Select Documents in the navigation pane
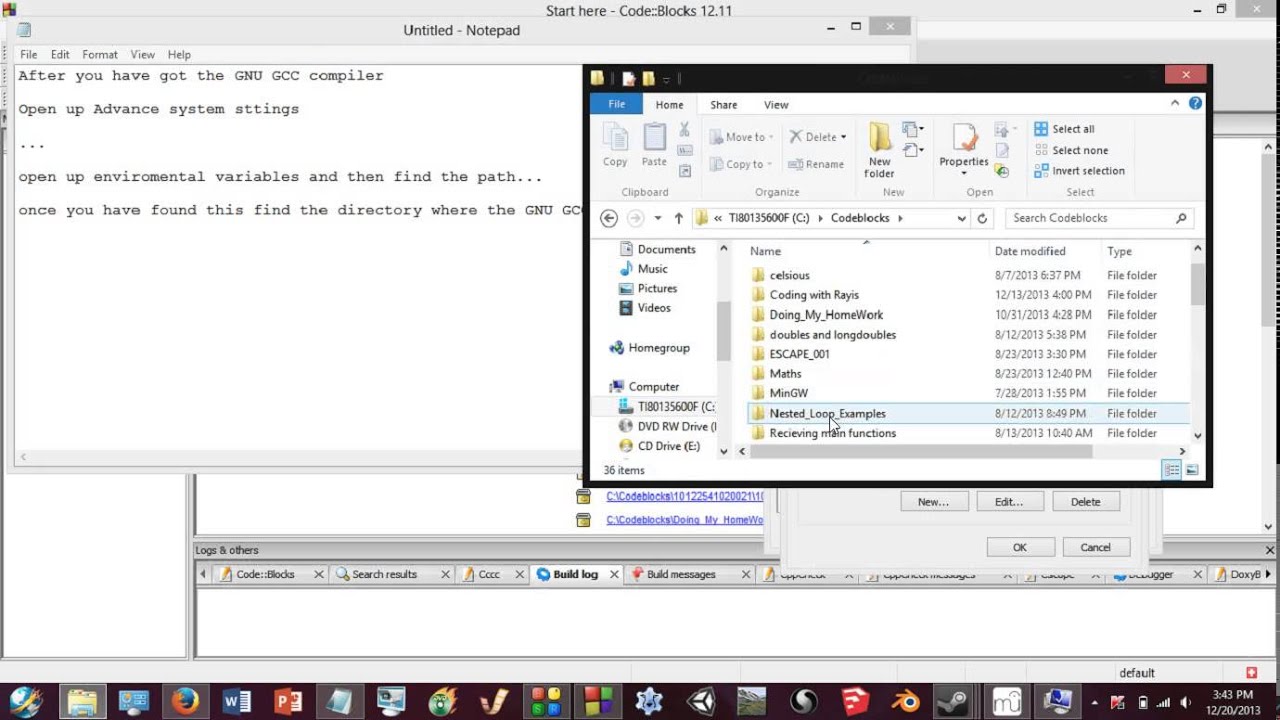 click(666, 249)
